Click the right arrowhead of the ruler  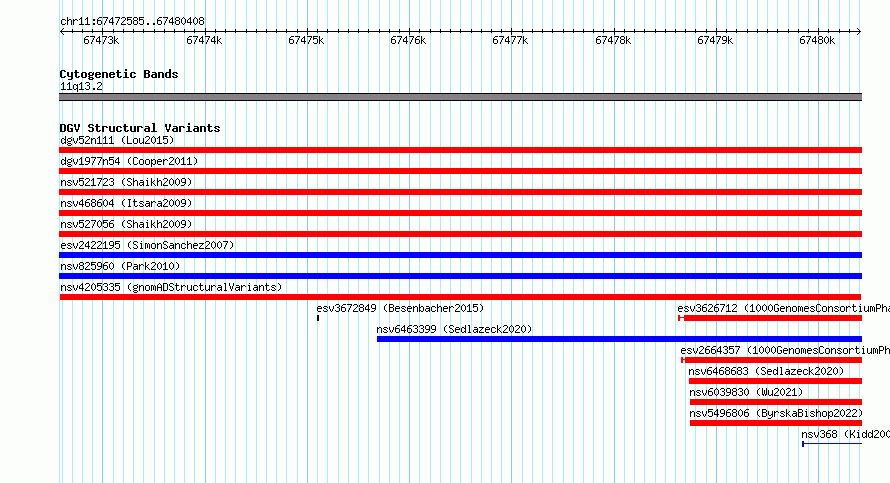(x=859, y=31)
